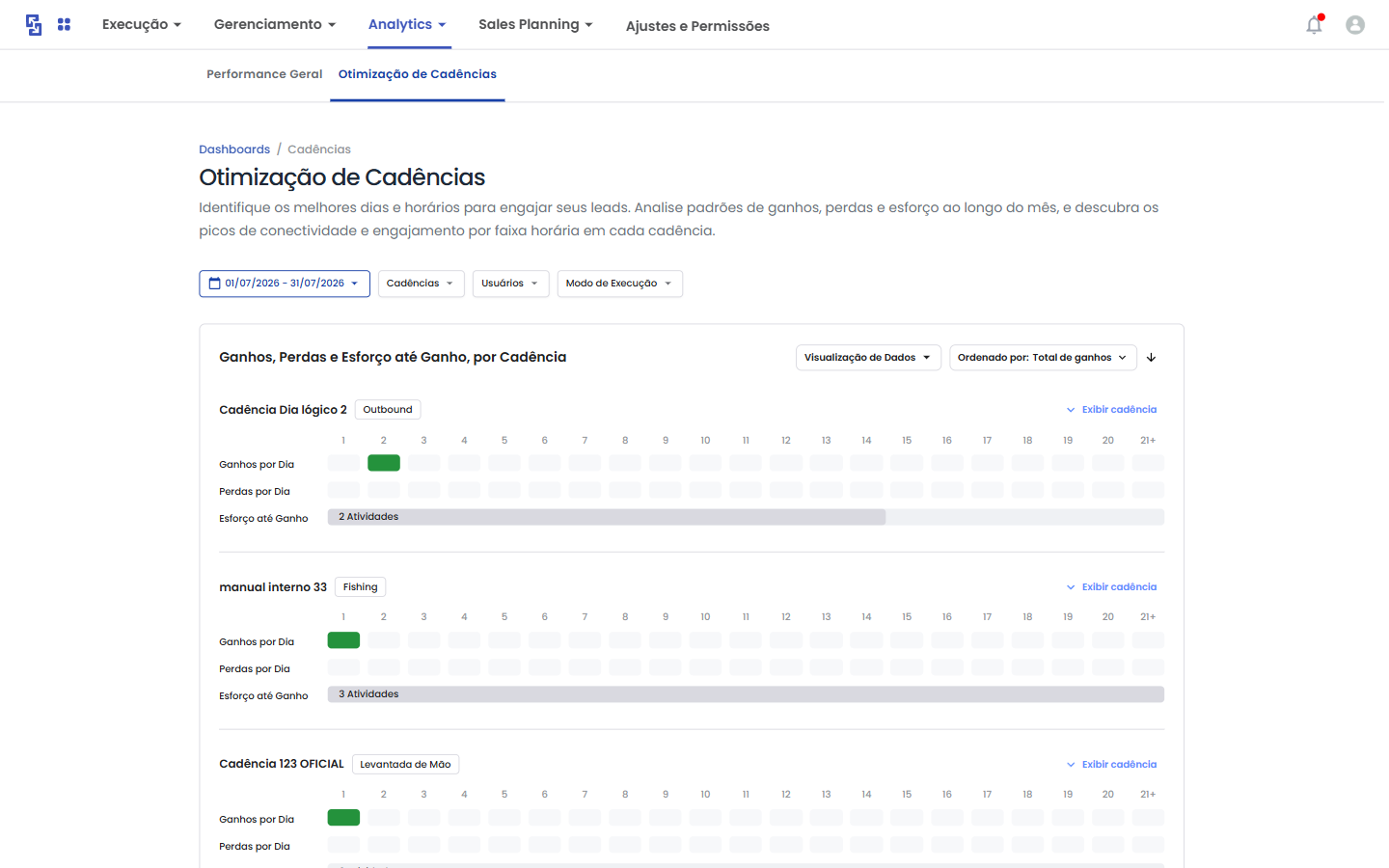Click Cadência Dia lógico 2 title

(x=283, y=410)
